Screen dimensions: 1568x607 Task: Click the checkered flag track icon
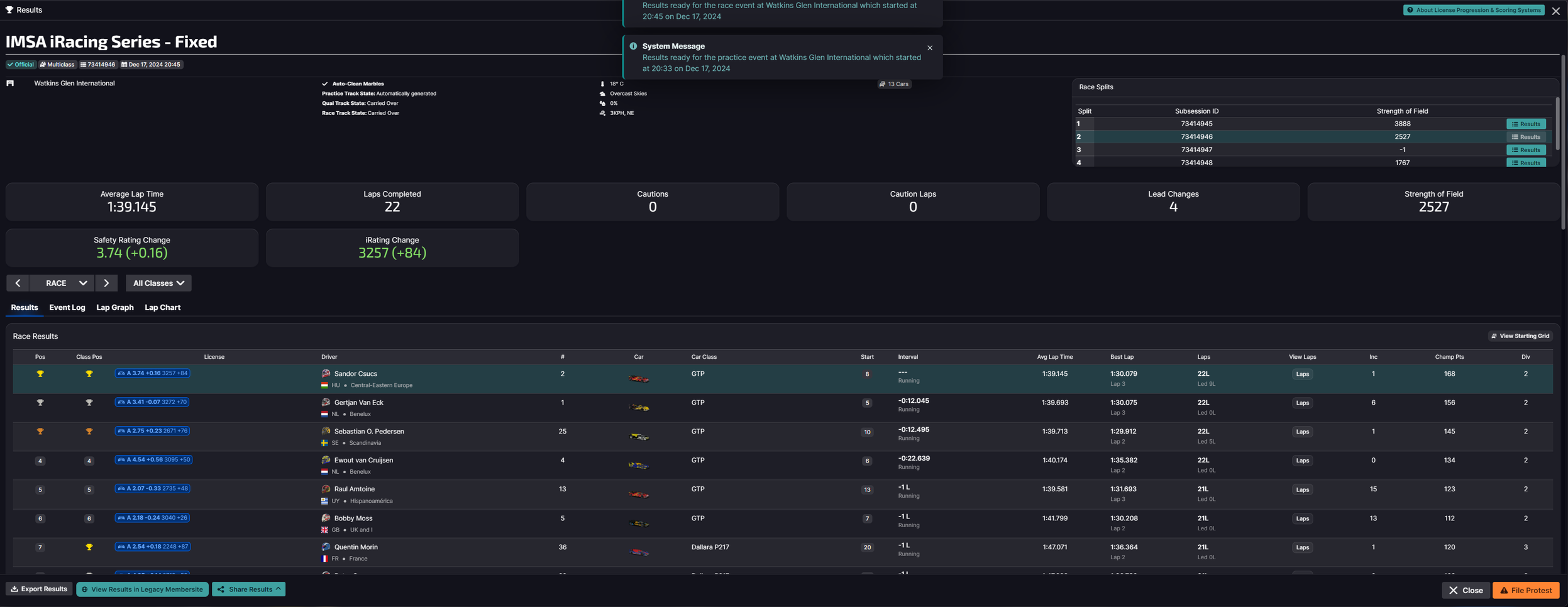pyautogui.click(x=10, y=83)
